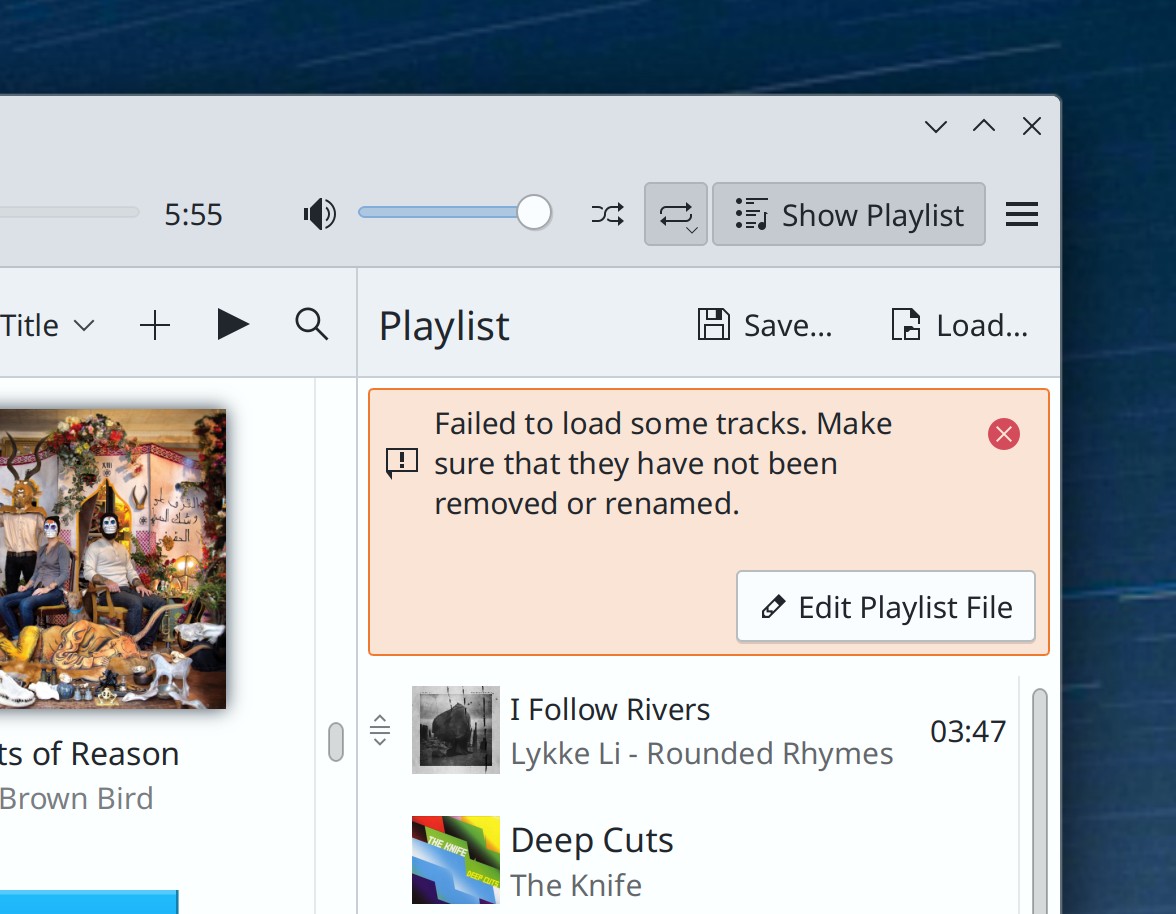
Task: Click the Deep Cuts album thumbnail
Action: point(455,860)
